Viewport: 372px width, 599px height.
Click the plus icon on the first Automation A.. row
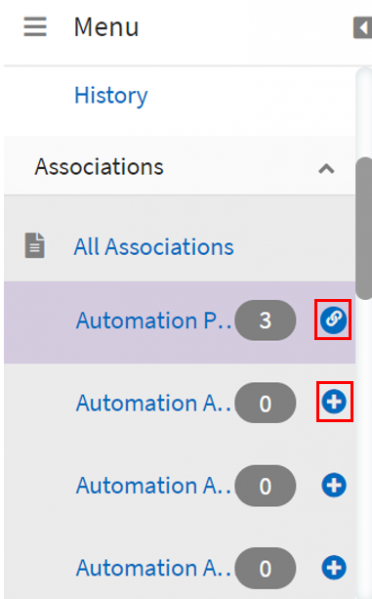(334, 402)
